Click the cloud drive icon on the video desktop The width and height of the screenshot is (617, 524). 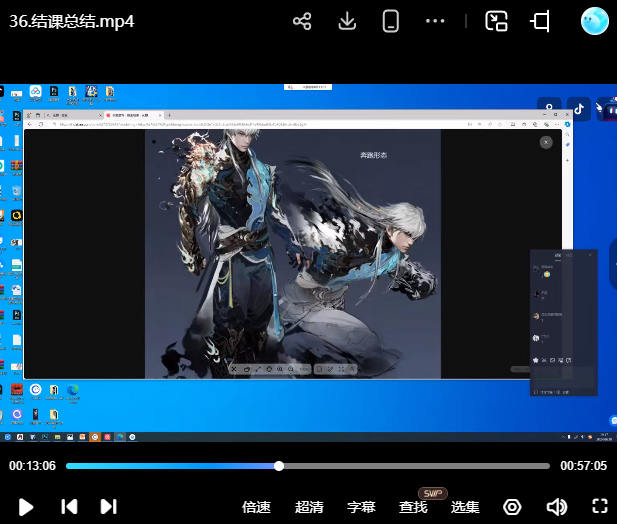click(35, 94)
